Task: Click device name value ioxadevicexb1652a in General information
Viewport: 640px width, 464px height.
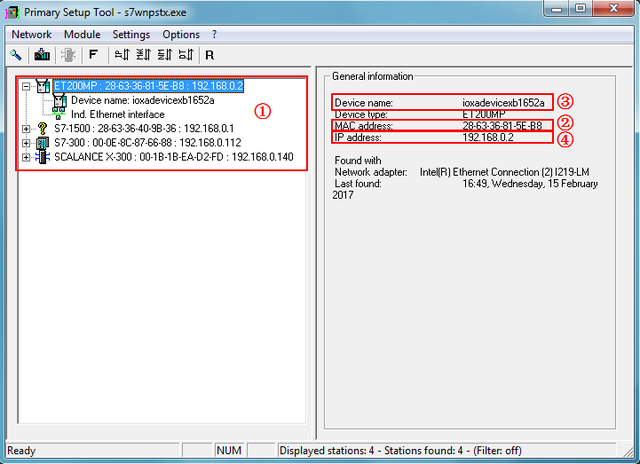Action: 503,103
